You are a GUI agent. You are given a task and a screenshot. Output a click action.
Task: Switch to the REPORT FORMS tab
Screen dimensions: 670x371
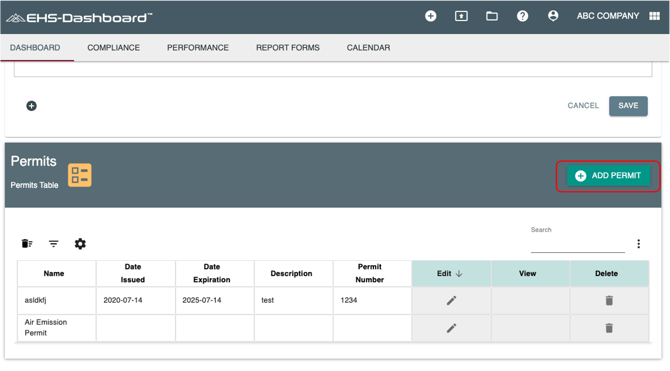[x=288, y=48]
